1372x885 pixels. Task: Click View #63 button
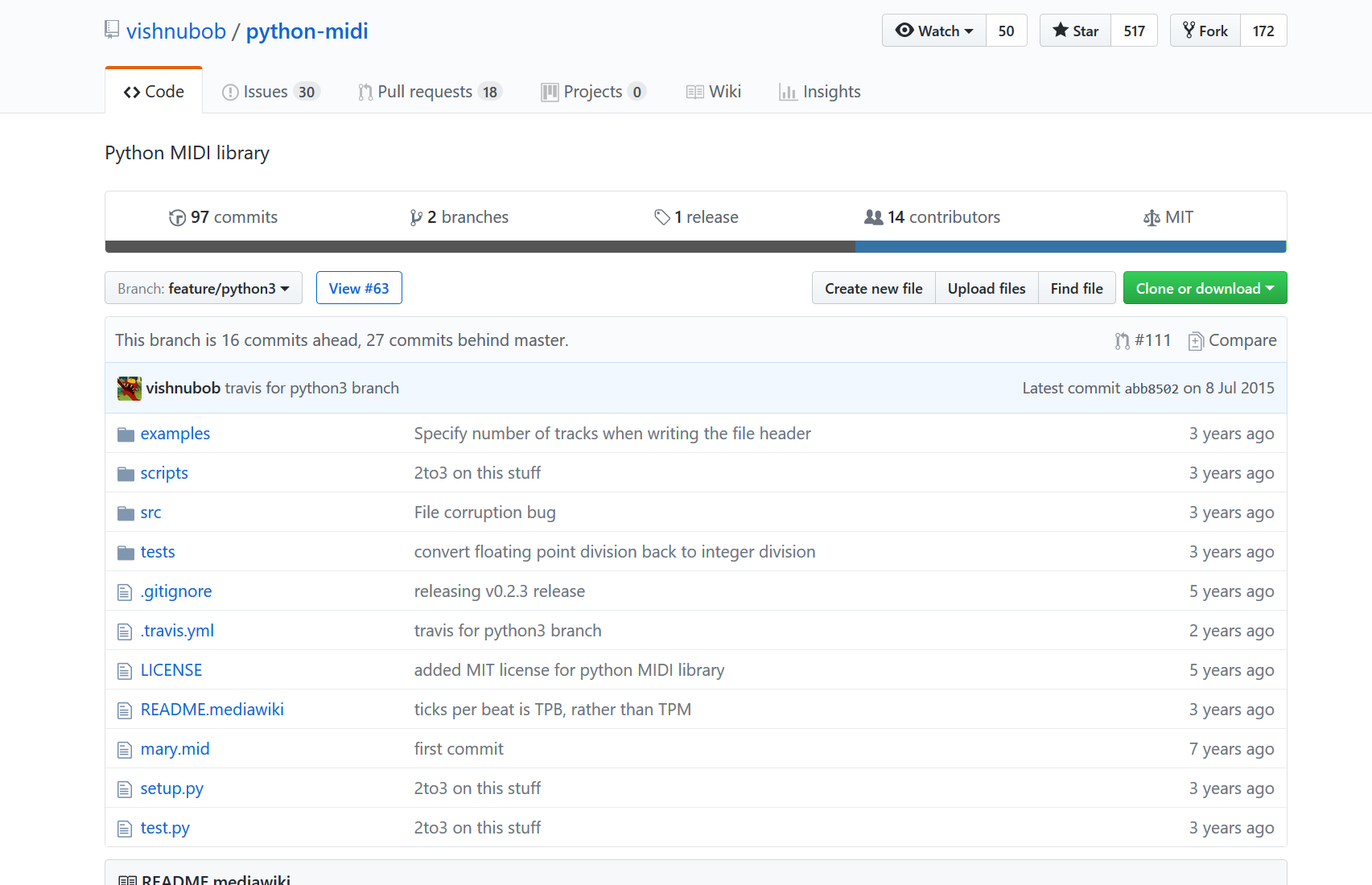[x=359, y=288]
